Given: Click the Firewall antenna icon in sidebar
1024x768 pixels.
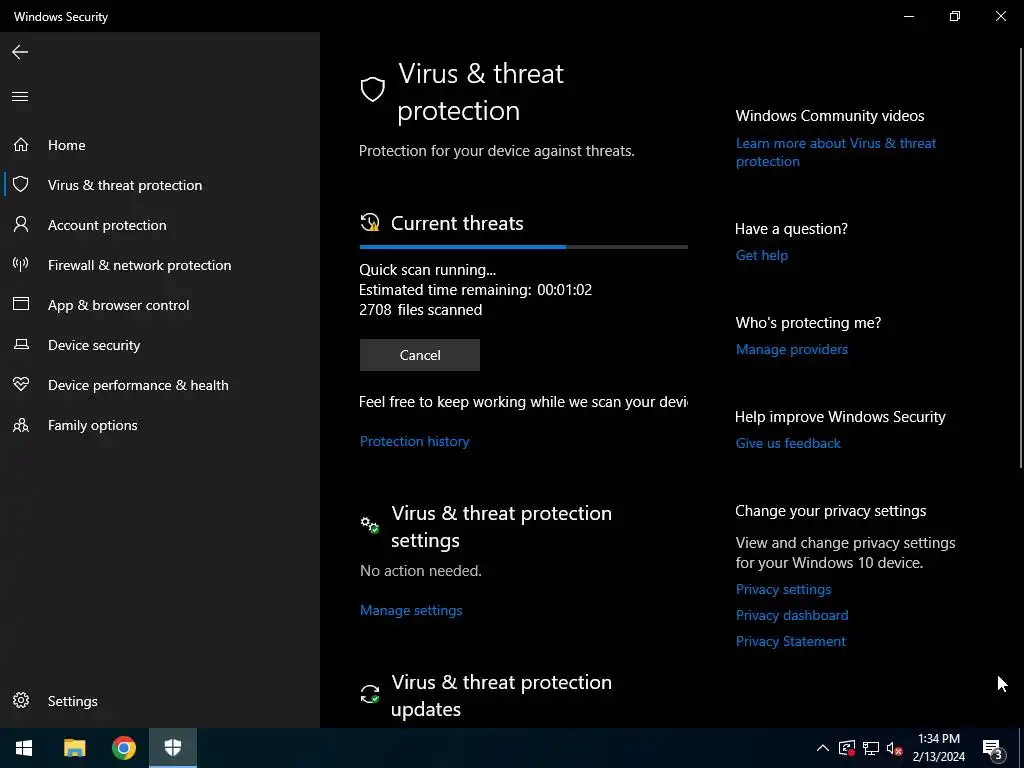Looking at the screenshot, I should click(x=21, y=264).
